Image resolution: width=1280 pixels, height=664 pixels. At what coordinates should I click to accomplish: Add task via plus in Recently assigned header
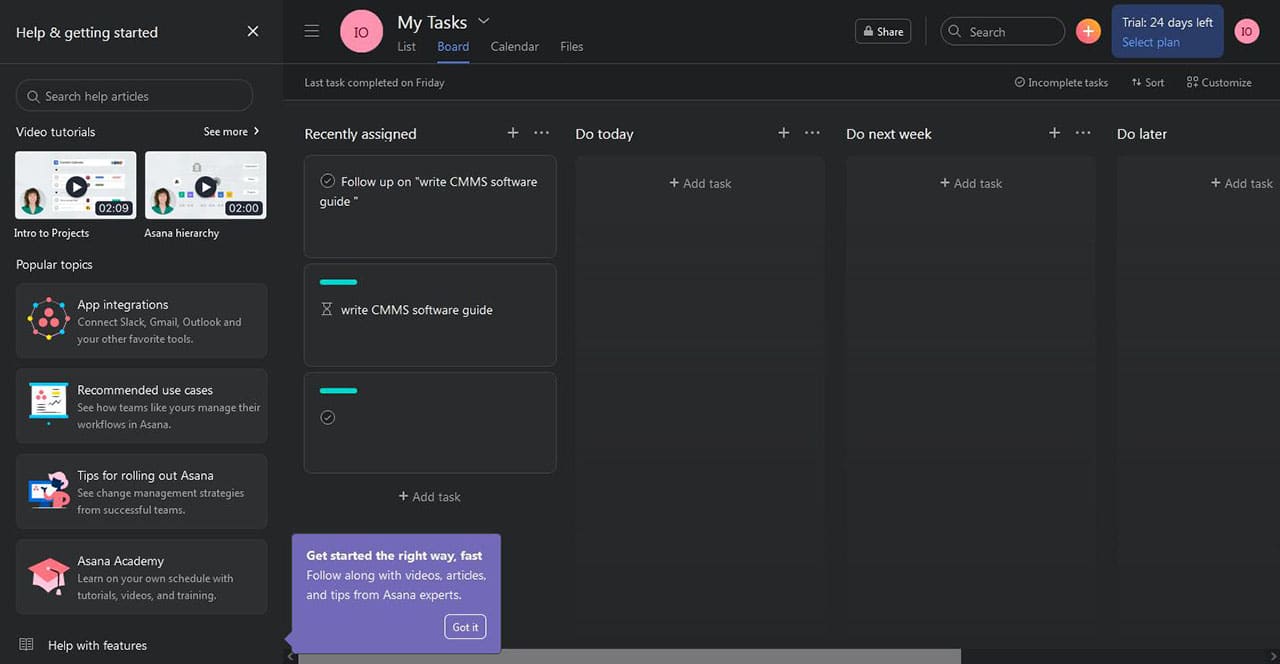click(x=513, y=133)
